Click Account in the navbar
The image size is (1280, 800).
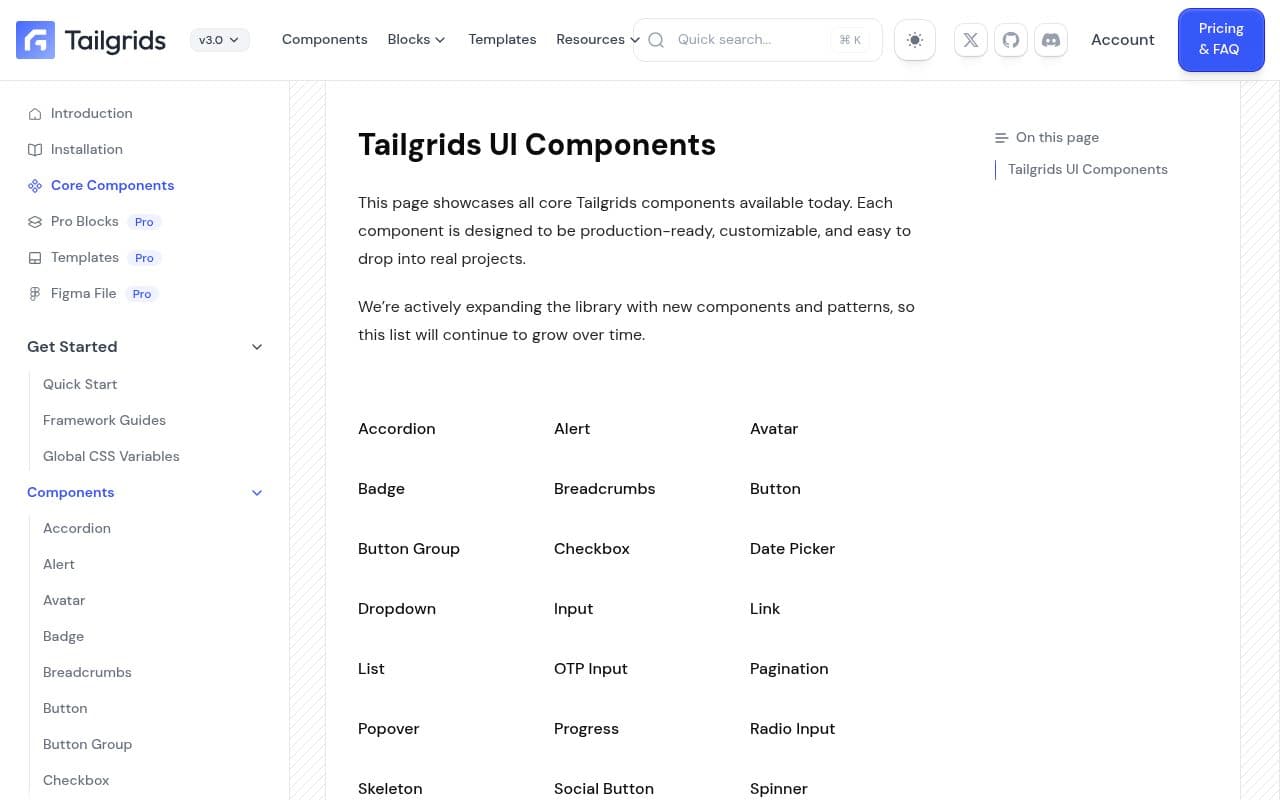(x=1122, y=39)
